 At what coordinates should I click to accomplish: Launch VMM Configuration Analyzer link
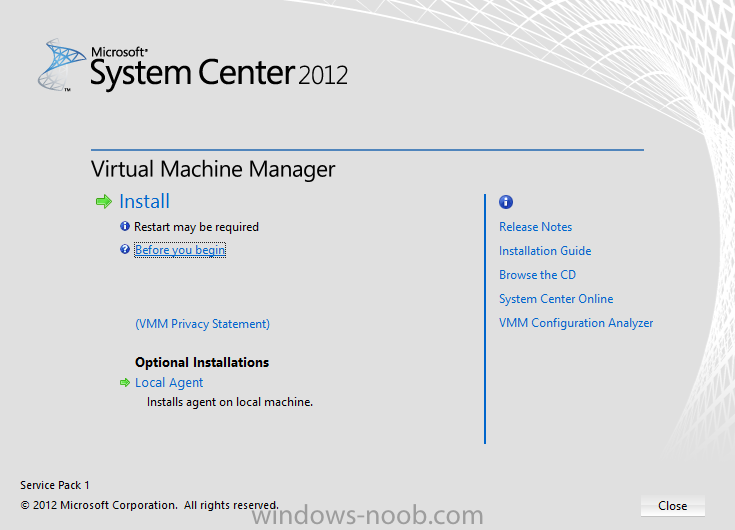click(x=576, y=323)
